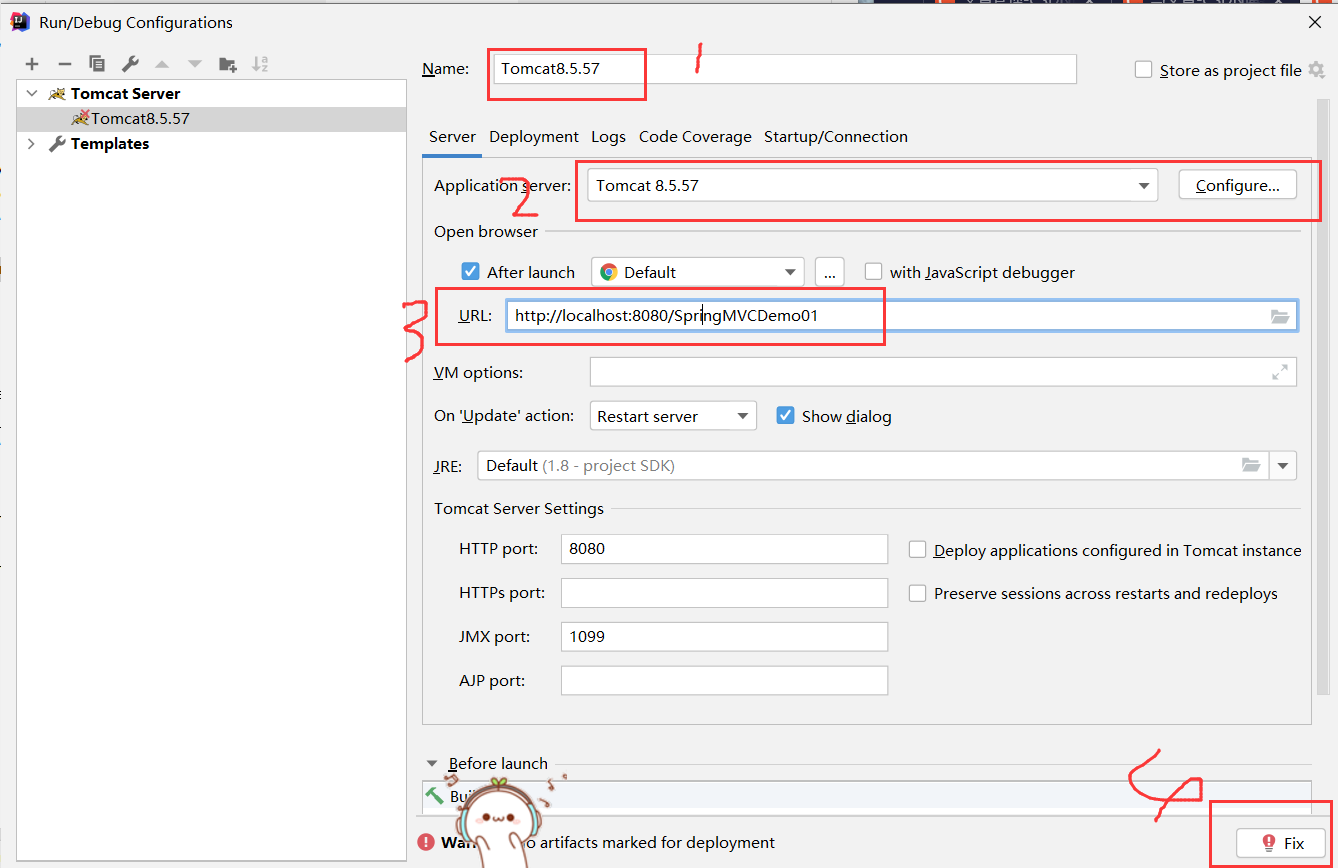Click the red warning icon at the bottom
This screenshot has width=1338, height=868.
click(427, 842)
